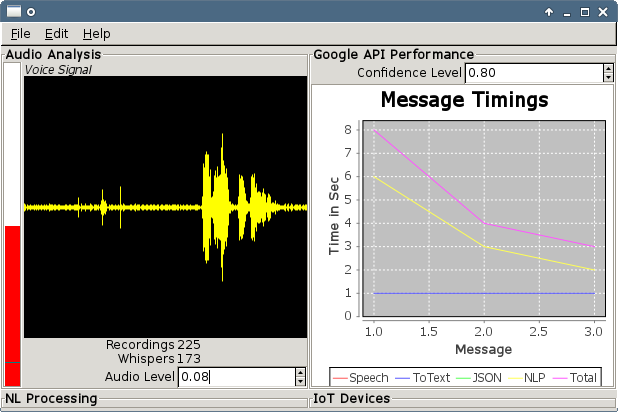Screen dimensions: 618x412
Task: Click the Message Timings chart title
Action: [464, 99]
